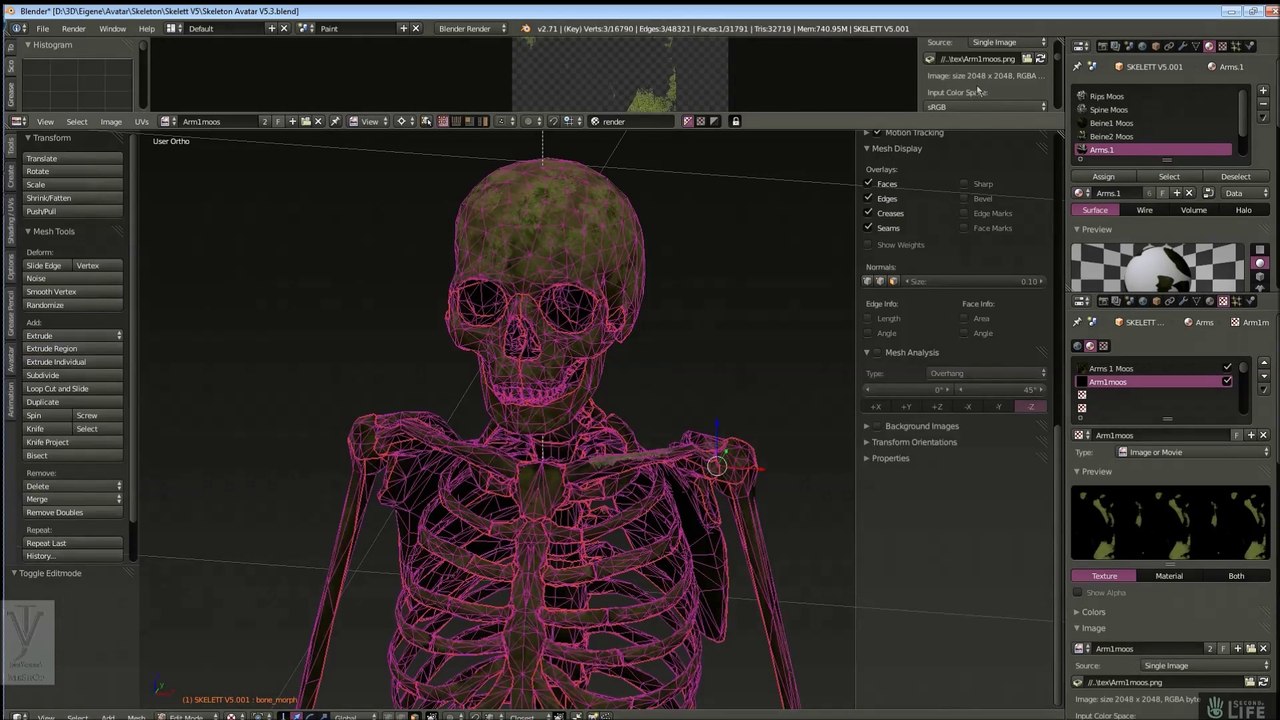Remove material slot with minus button
1280x720 pixels.
pyautogui.click(x=1263, y=104)
